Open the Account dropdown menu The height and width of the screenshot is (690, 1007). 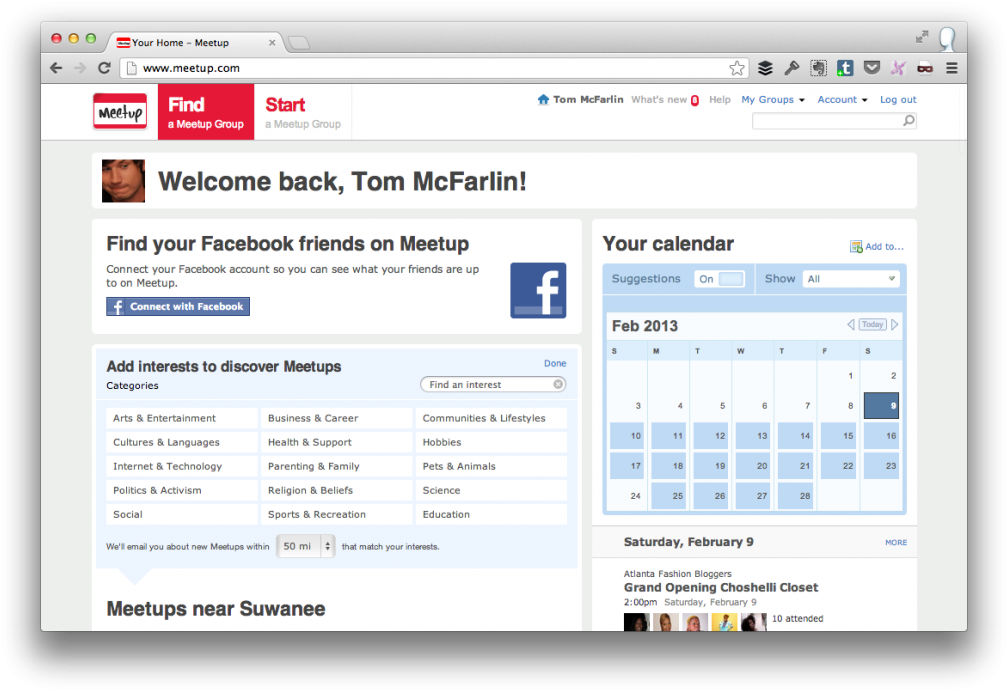coord(842,100)
